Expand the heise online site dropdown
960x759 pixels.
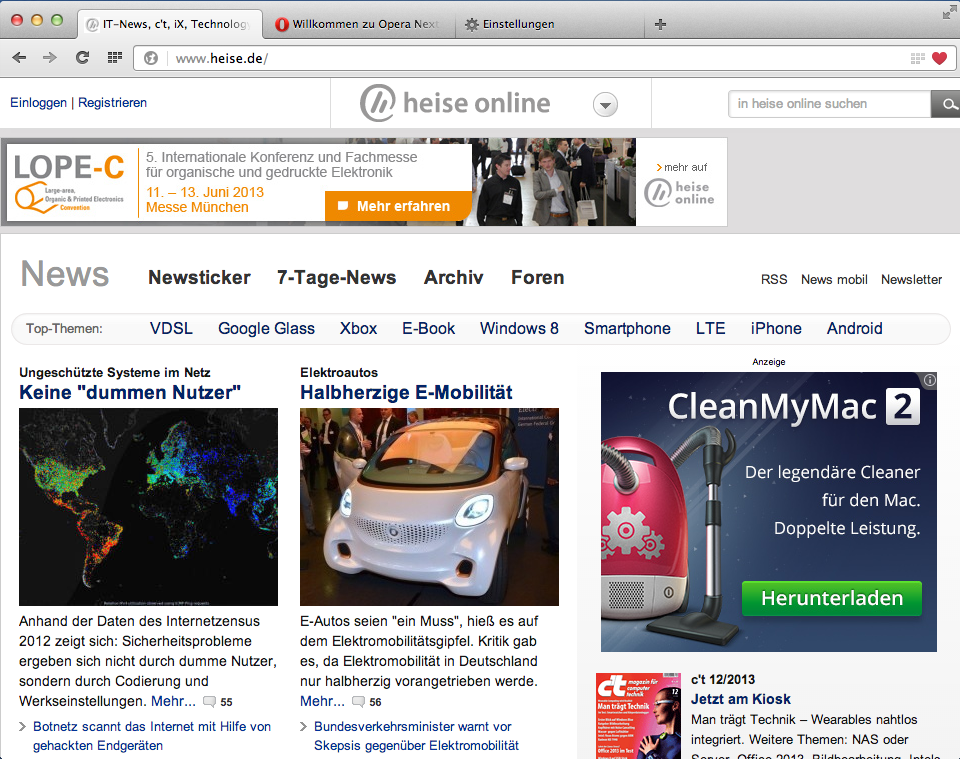[605, 105]
